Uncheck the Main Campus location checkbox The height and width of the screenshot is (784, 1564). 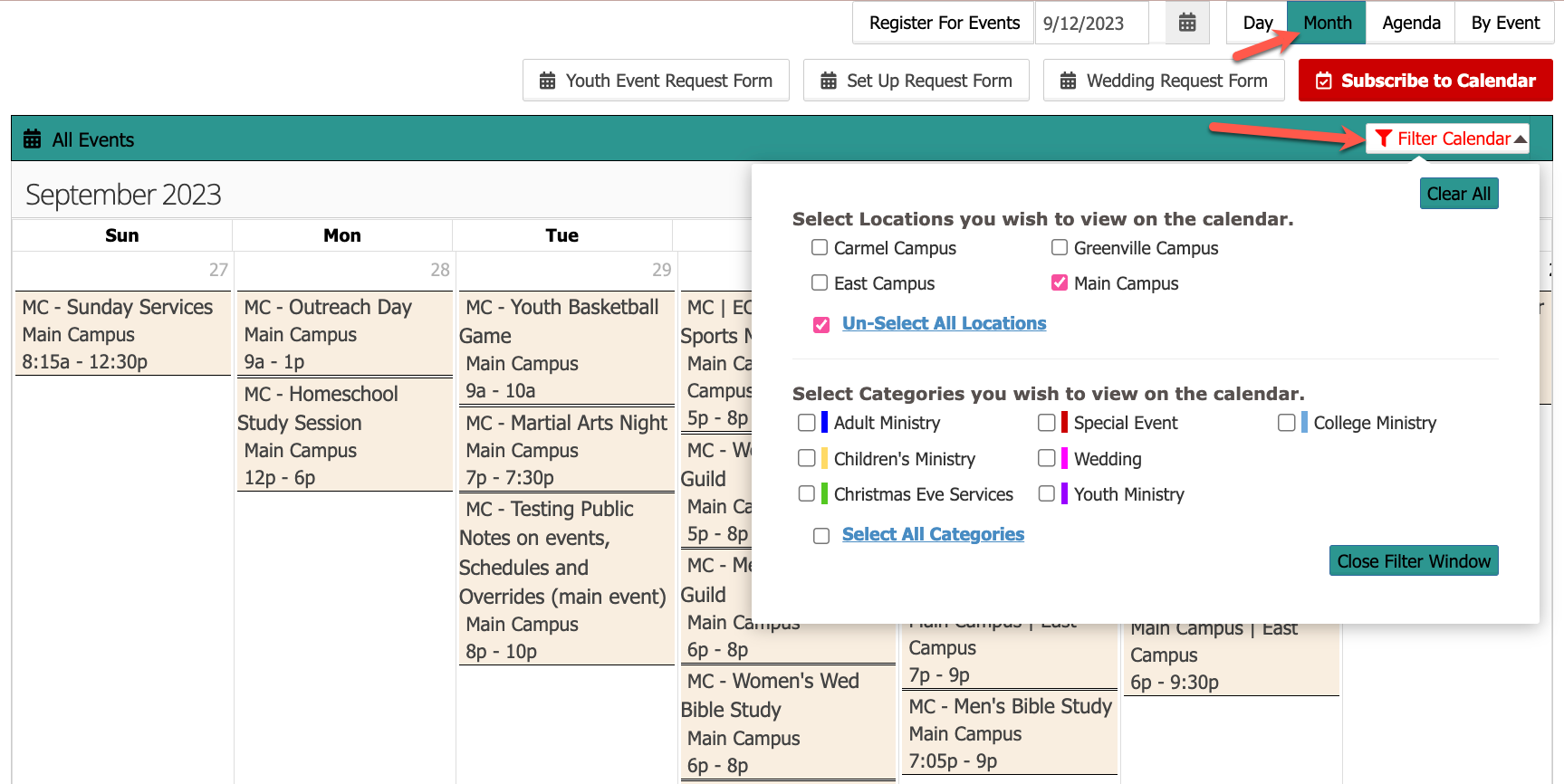coord(1059,282)
